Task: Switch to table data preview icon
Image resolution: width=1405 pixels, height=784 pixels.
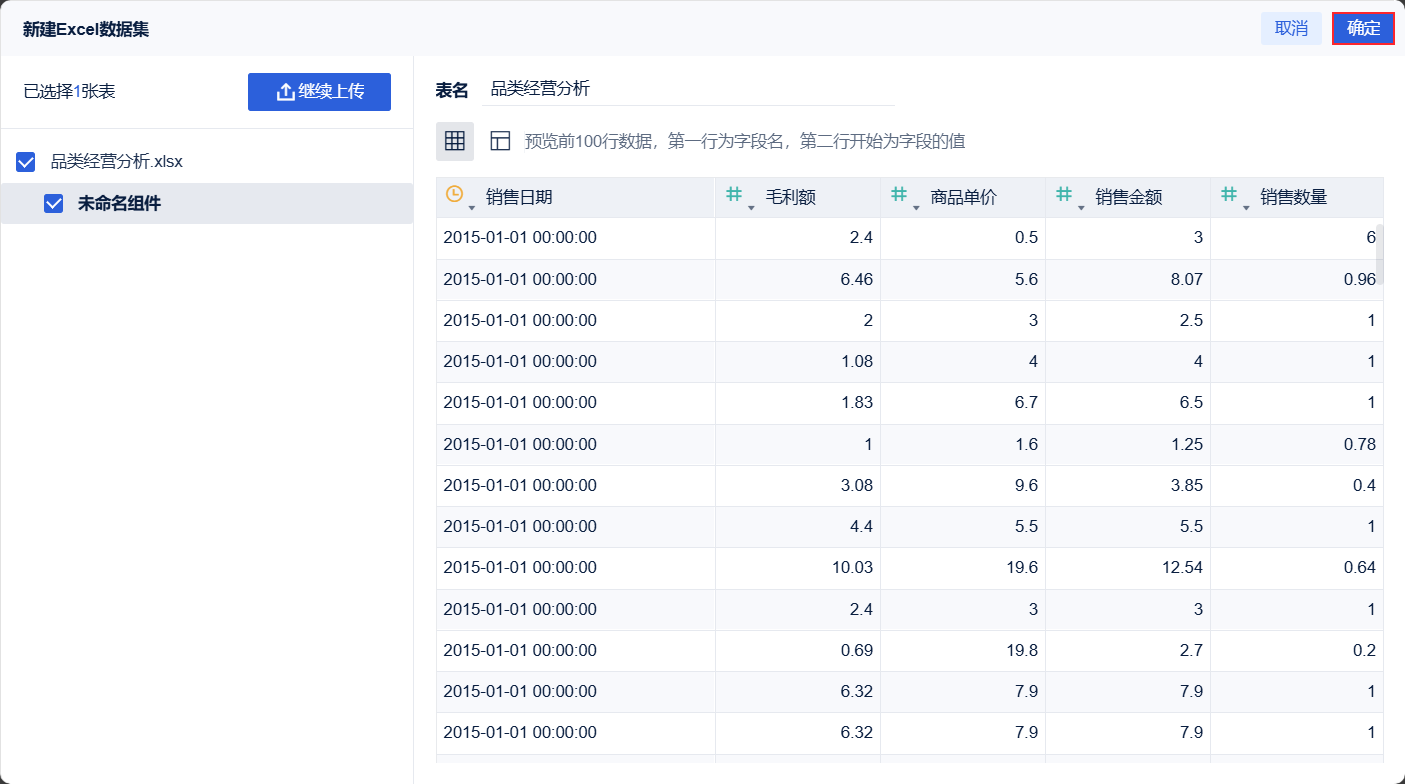Action: pyautogui.click(x=455, y=141)
